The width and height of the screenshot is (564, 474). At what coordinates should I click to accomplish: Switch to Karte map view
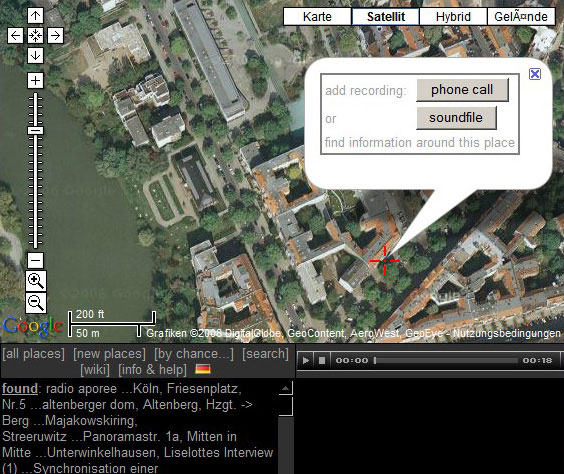click(317, 17)
